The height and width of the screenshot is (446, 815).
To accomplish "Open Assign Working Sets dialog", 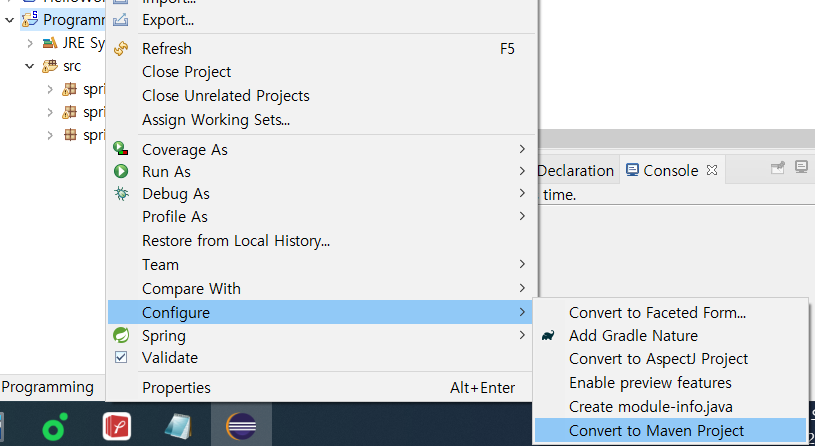I will click(320, 120).
